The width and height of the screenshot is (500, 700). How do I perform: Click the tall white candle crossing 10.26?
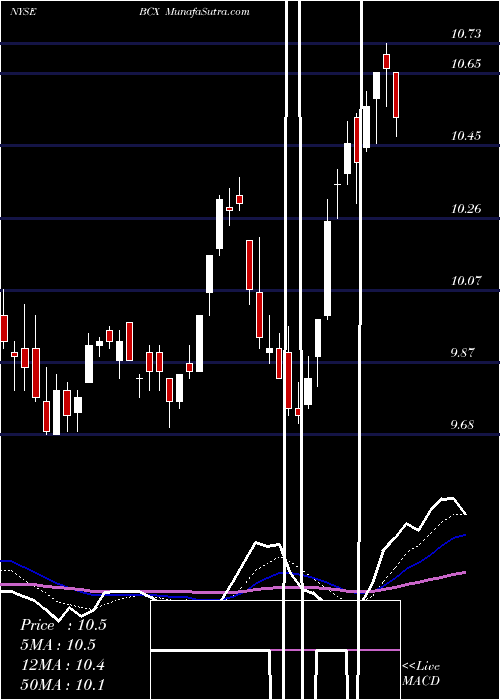pos(328,269)
